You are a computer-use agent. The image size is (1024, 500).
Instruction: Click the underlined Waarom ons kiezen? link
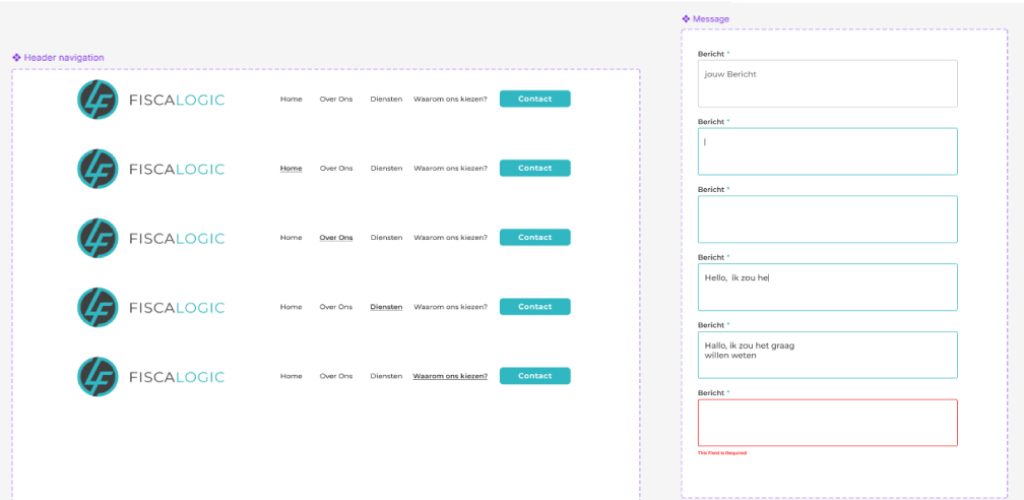point(450,376)
